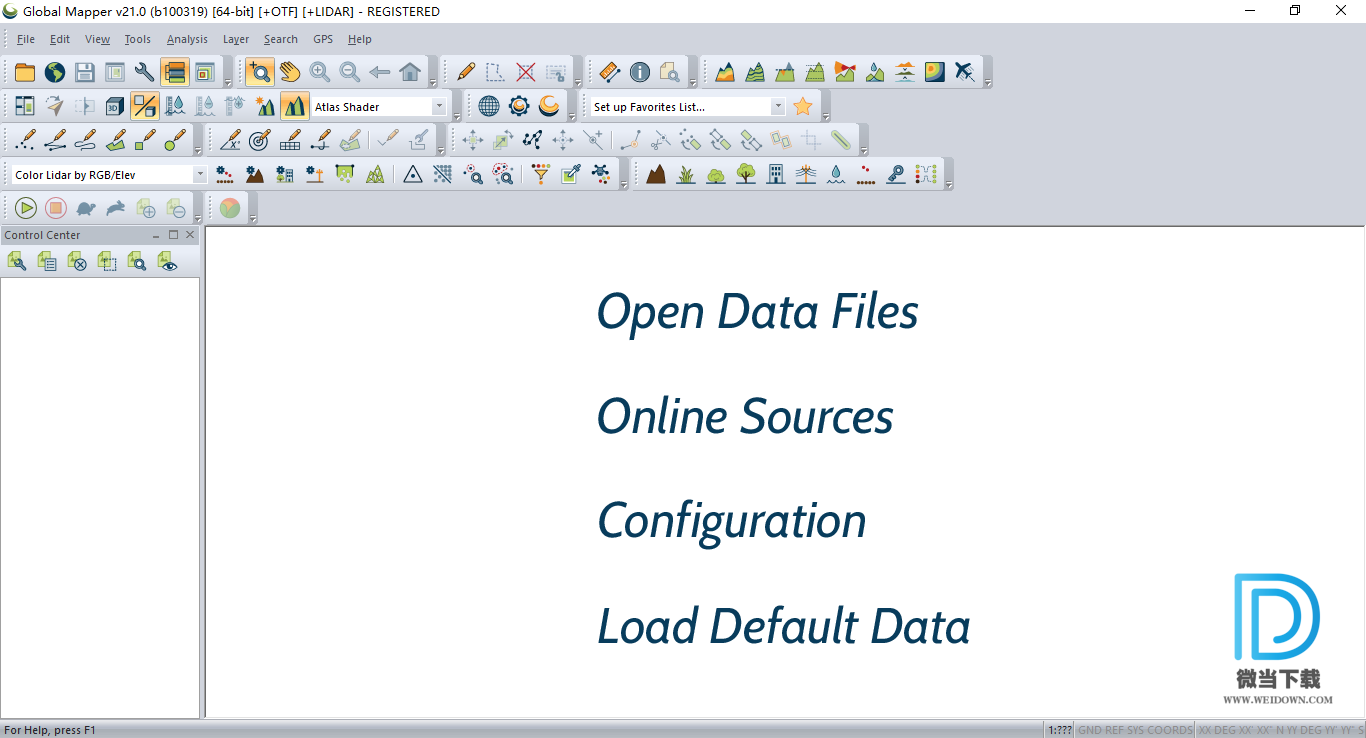Minimize the Control Center panel

(156, 235)
